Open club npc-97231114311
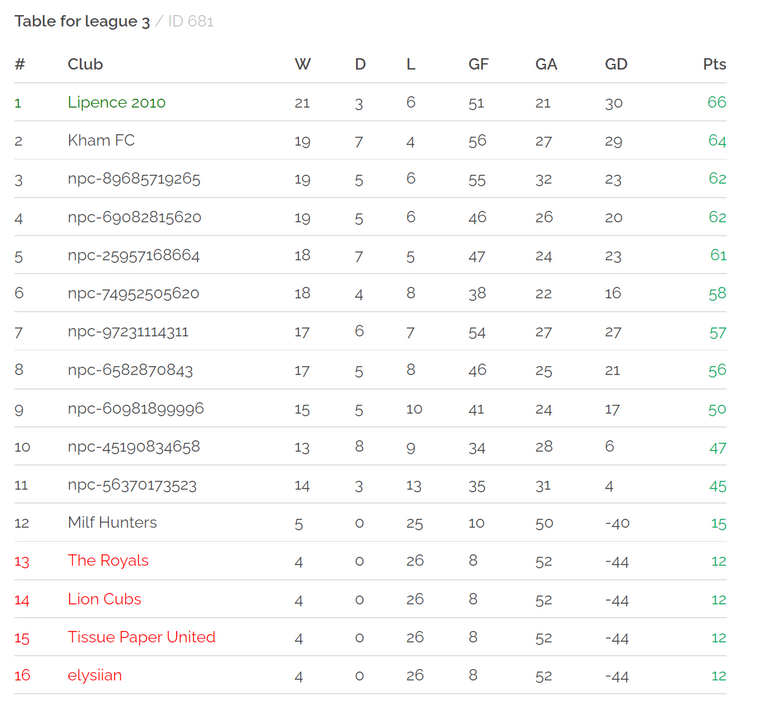 click(x=128, y=332)
